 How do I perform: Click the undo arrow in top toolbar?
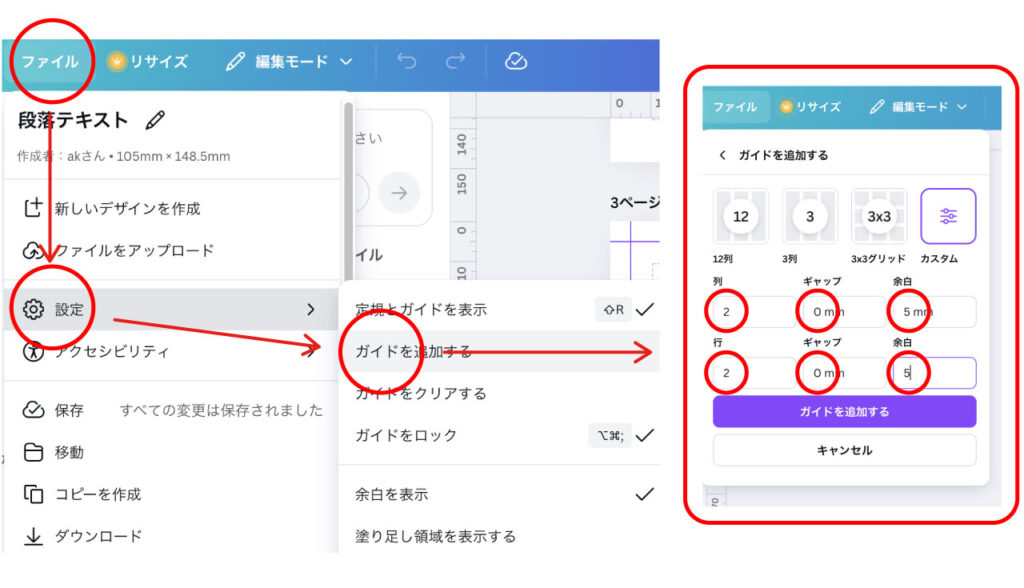click(x=406, y=62)
